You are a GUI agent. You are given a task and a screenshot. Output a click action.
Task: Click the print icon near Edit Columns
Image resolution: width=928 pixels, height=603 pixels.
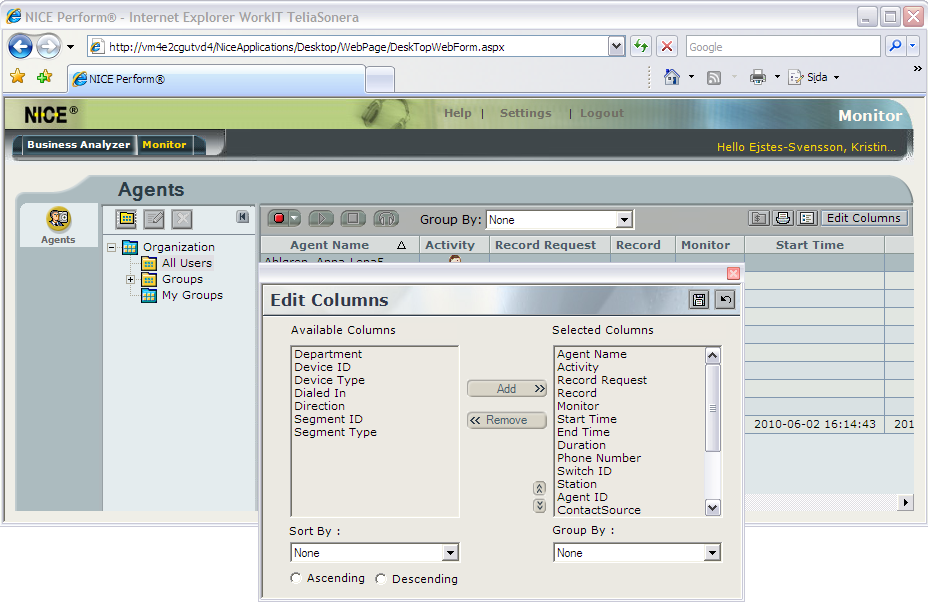(783, 218)
